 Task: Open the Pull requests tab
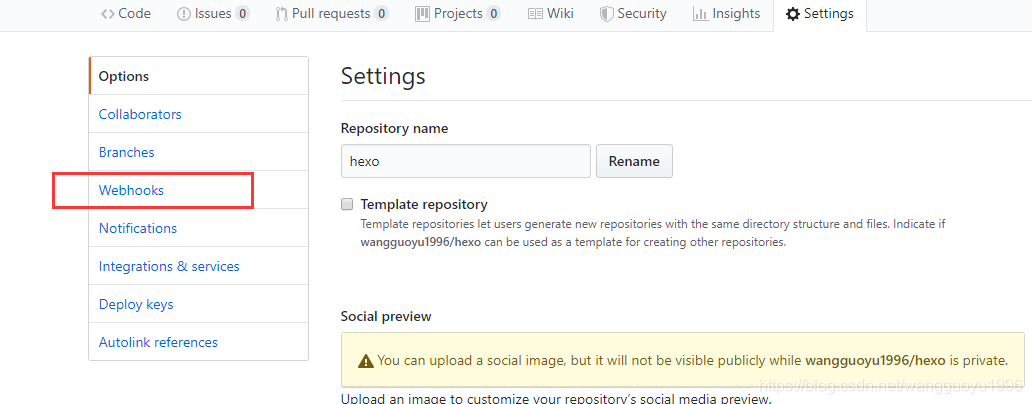(x=332, y=13)
